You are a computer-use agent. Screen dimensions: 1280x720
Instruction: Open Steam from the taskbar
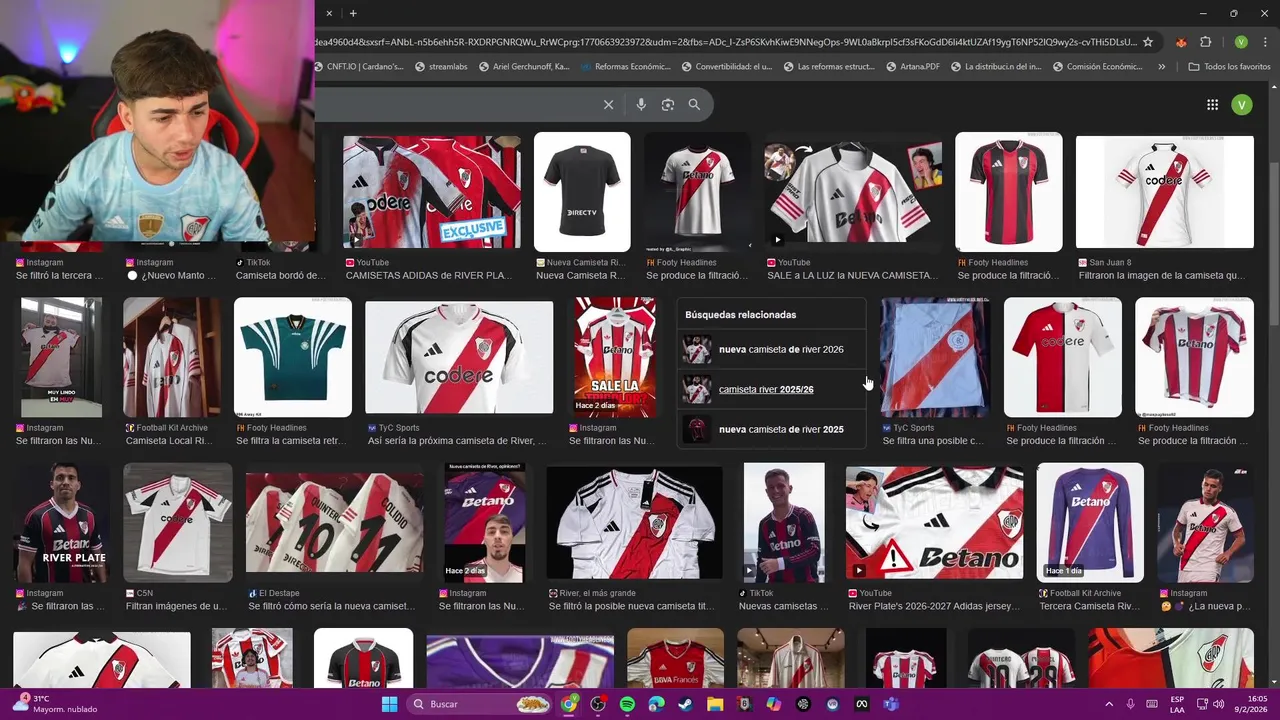pos(686,704)
